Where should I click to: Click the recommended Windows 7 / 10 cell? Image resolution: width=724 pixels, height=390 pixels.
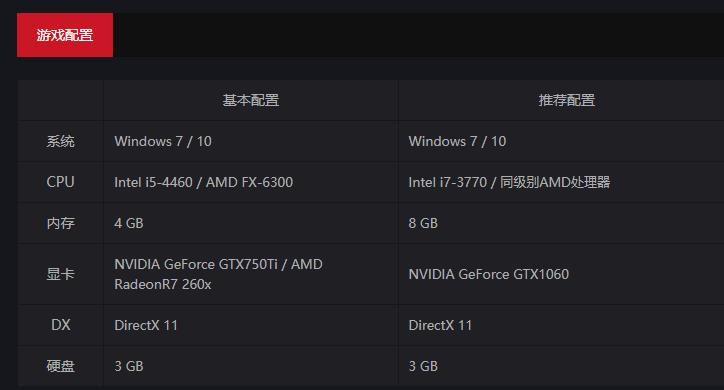561,141
